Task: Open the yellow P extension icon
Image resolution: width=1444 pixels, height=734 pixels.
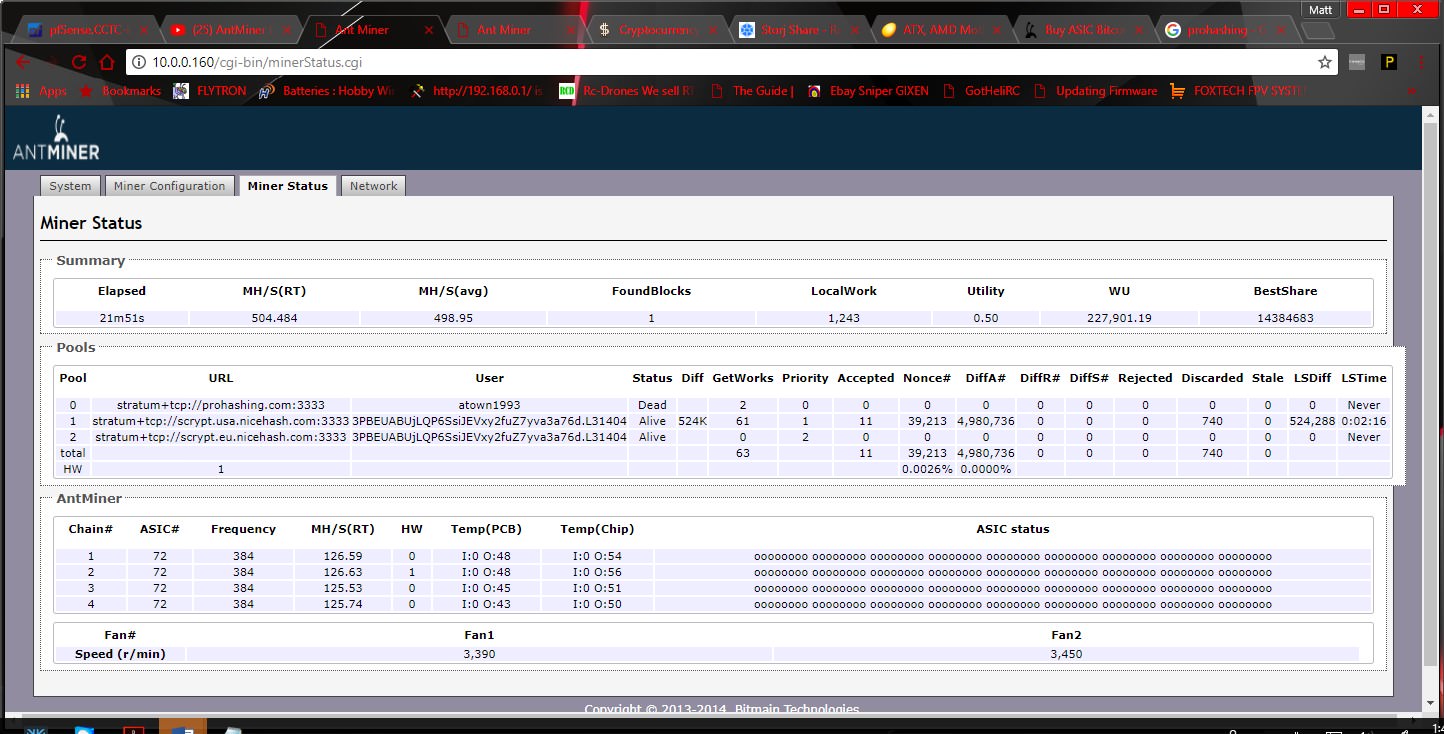Action: (x=1388, y=62)
